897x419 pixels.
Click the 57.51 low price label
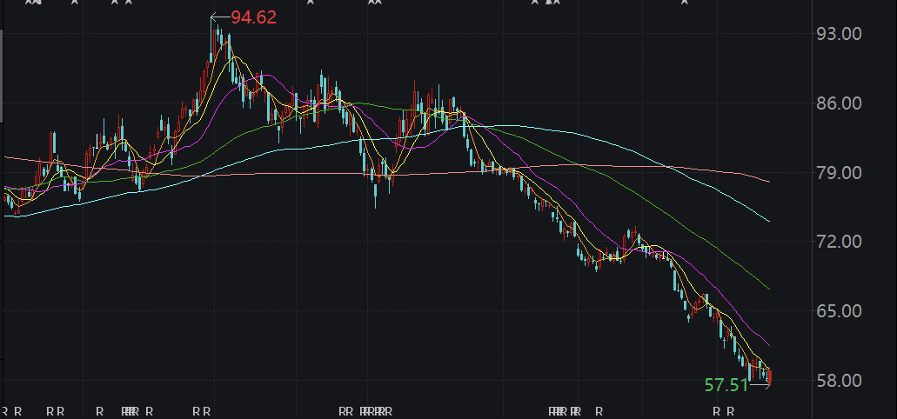pyautogui.click(x=726, y=385)
